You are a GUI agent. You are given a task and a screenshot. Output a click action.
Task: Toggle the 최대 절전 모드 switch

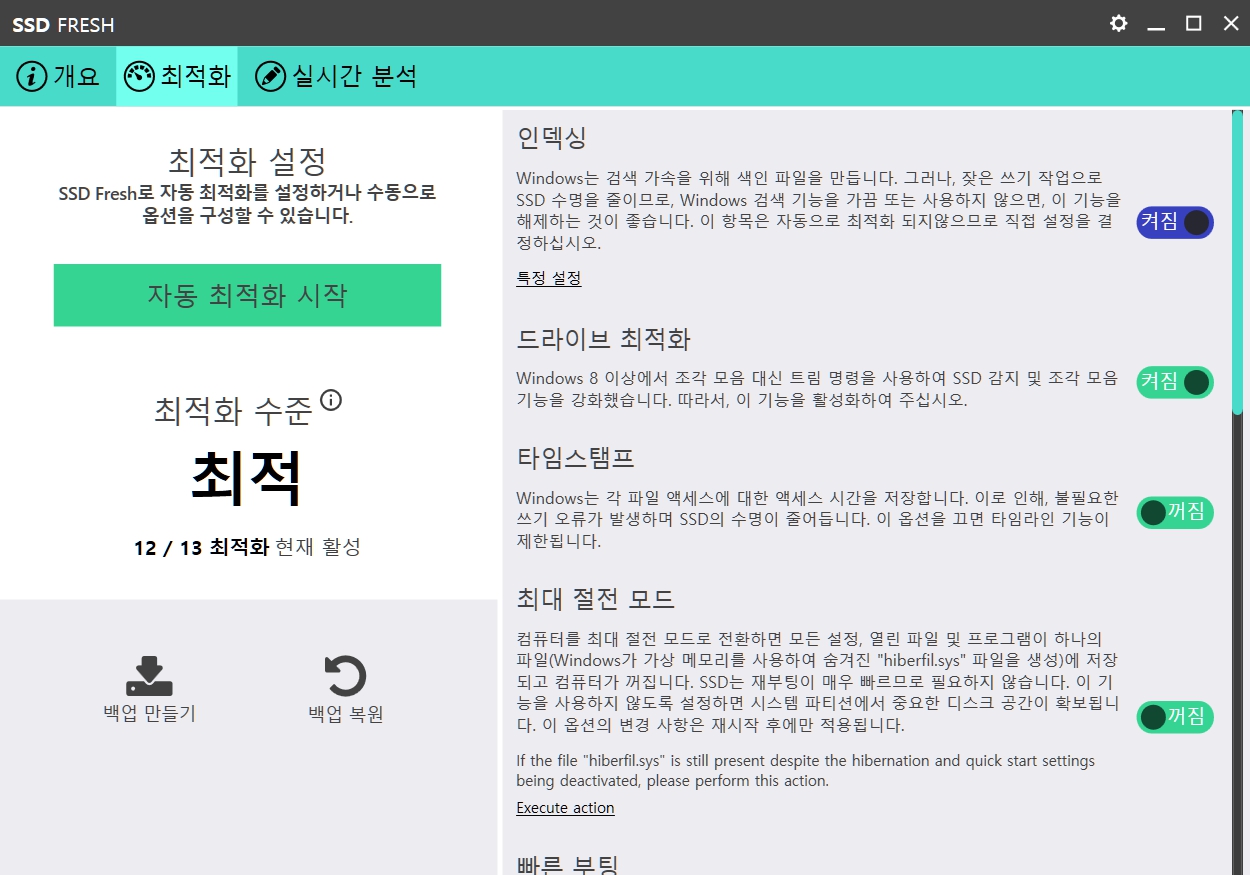click(1175, 717)
